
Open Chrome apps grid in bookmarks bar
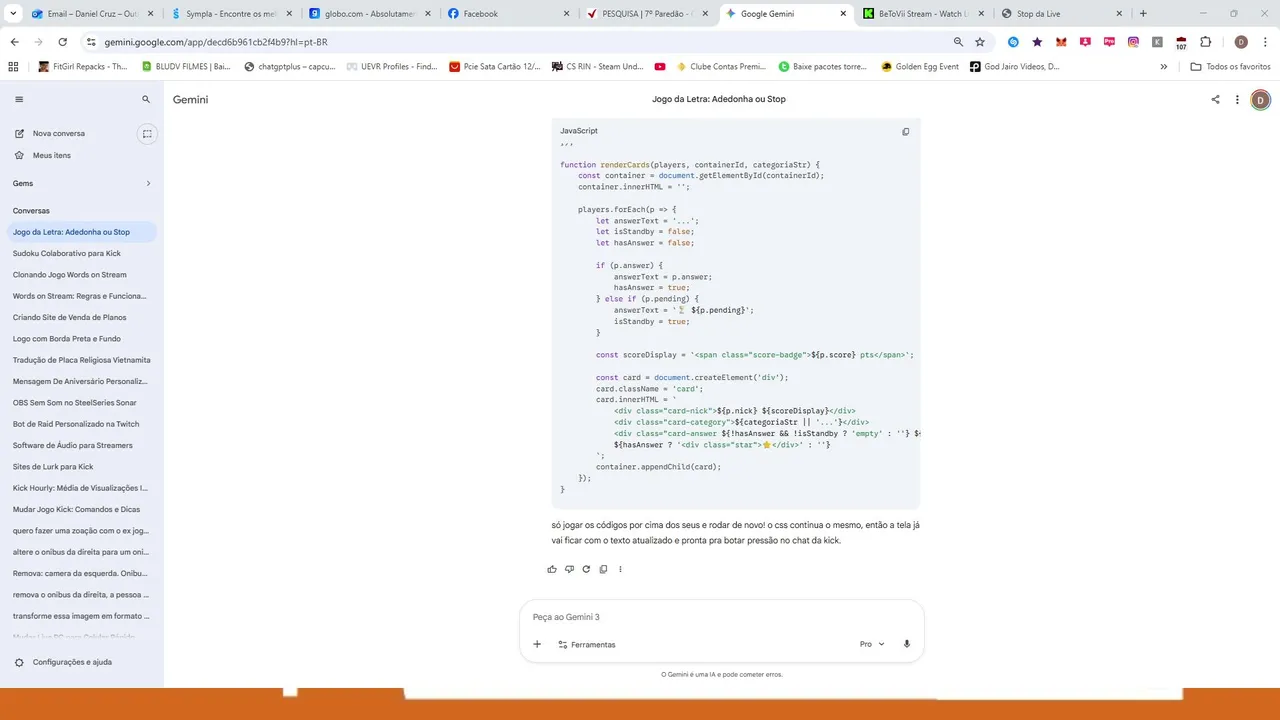click(13, 66)
